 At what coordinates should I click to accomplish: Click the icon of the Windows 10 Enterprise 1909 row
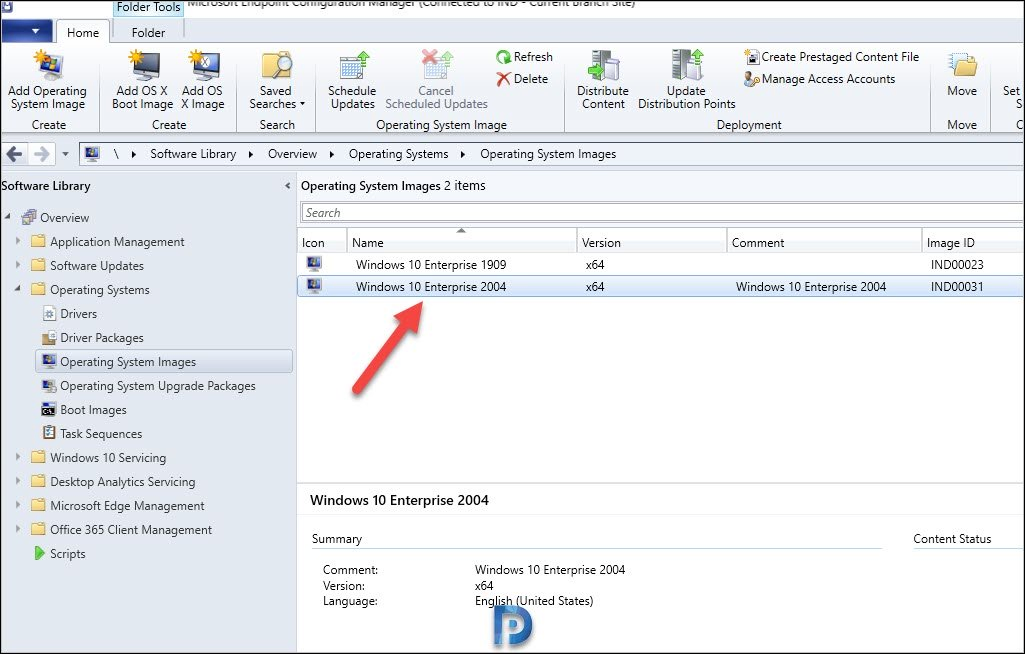pos(314,264)
